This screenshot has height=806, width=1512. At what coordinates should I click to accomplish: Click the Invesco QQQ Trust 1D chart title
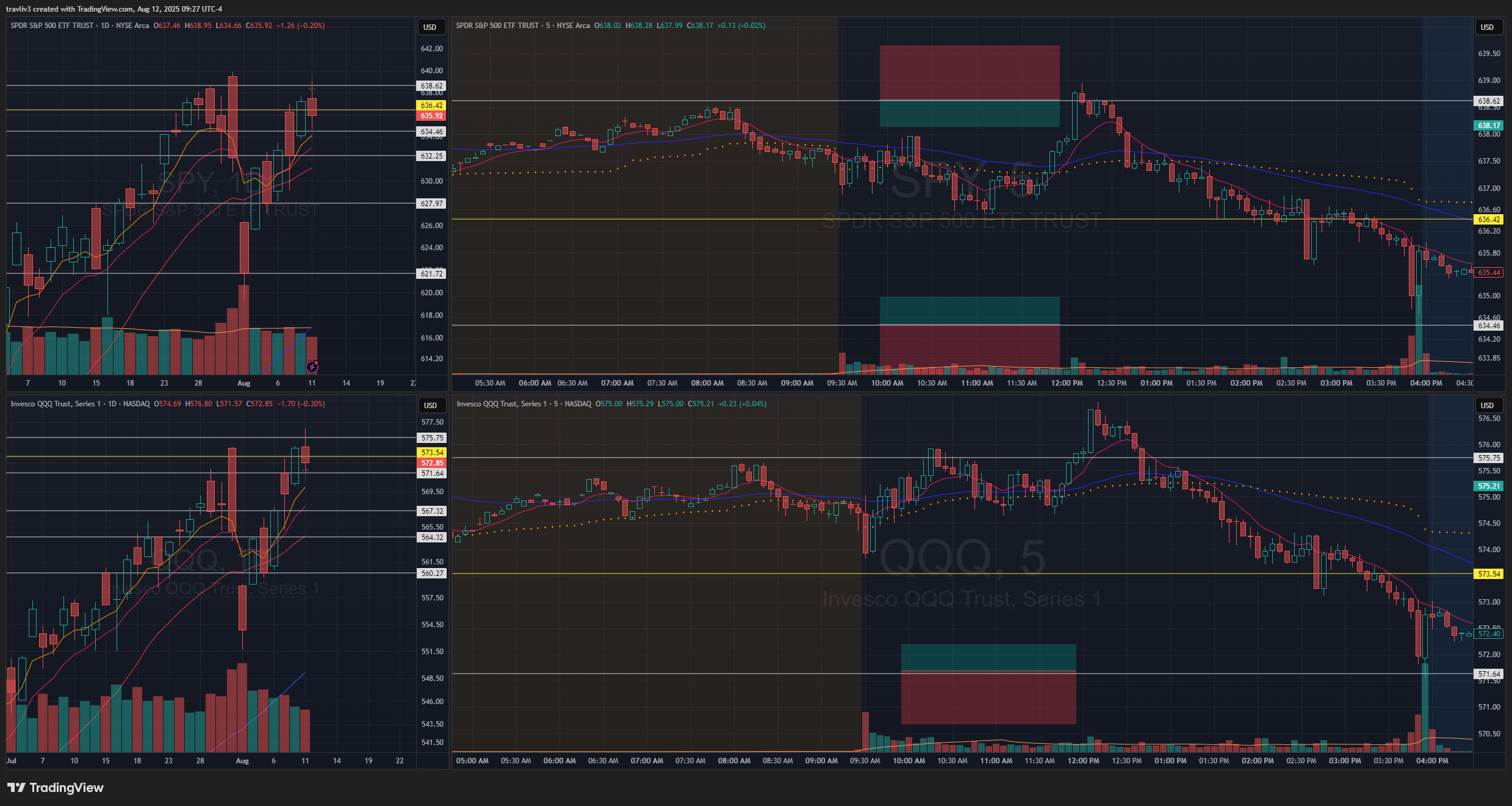coord(55,404)
